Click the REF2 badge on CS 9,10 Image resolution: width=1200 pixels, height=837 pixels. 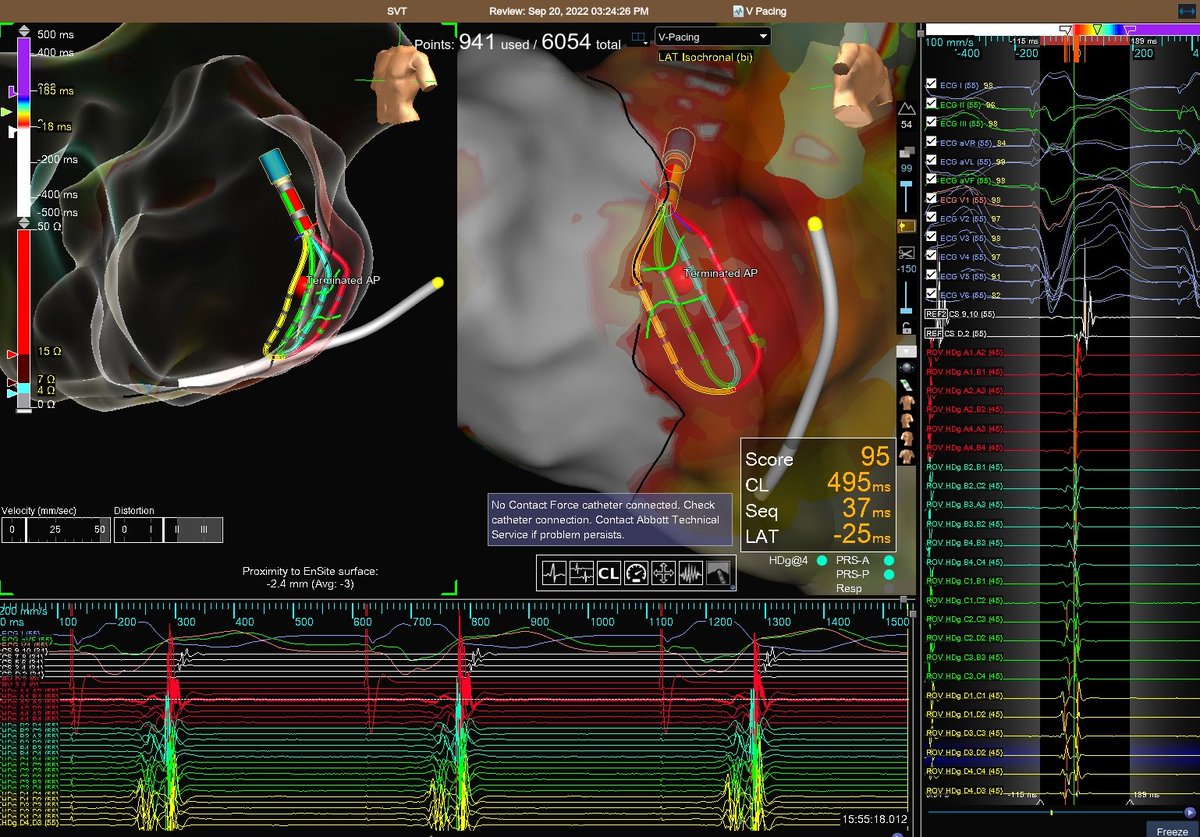tap(936, 314)
